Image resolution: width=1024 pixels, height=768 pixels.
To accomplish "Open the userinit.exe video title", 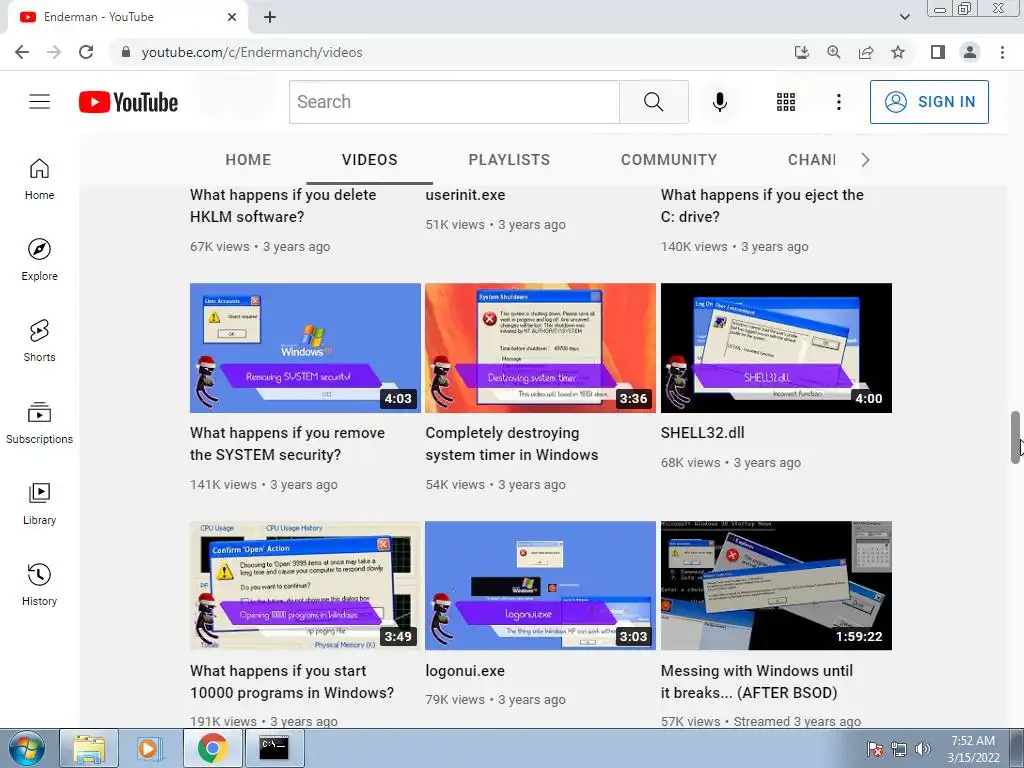I will pos(465,195).
